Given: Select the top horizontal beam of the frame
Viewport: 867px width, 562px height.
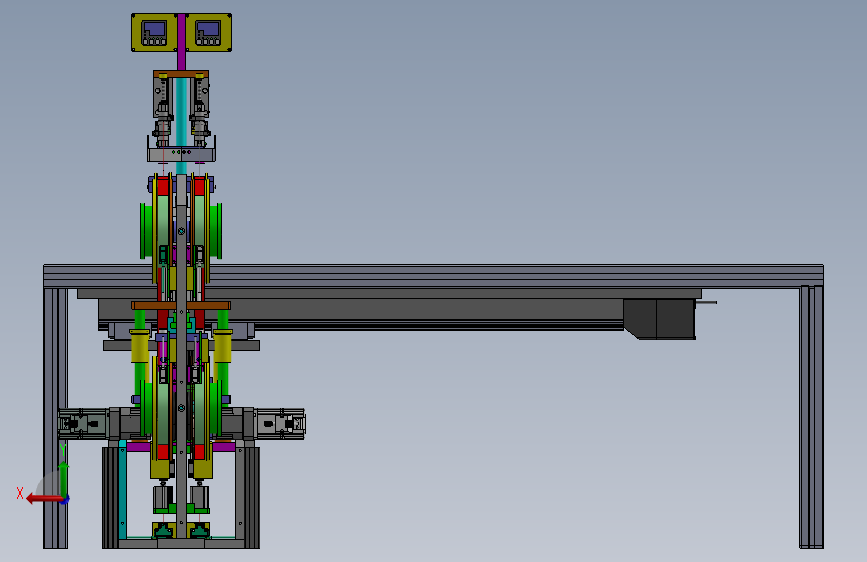Looking at the screenshot, I should pos(434,275).
